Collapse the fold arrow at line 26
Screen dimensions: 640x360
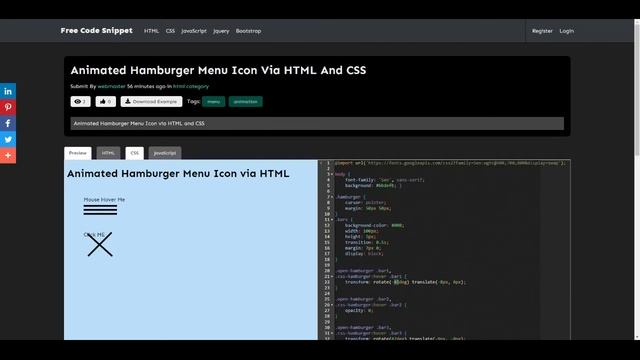pyautogui.click(x=332, y=305)
